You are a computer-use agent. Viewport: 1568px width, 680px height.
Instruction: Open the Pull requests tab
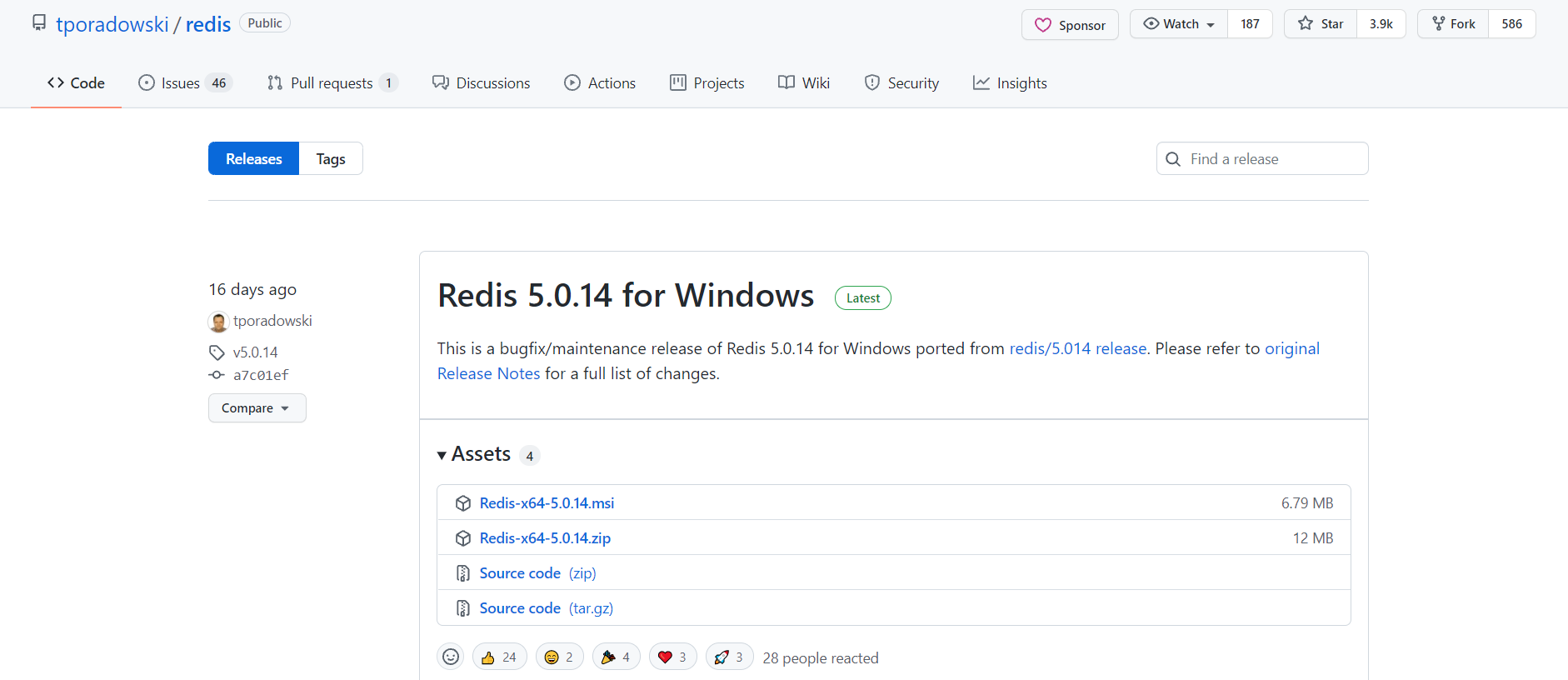(332, 83)
